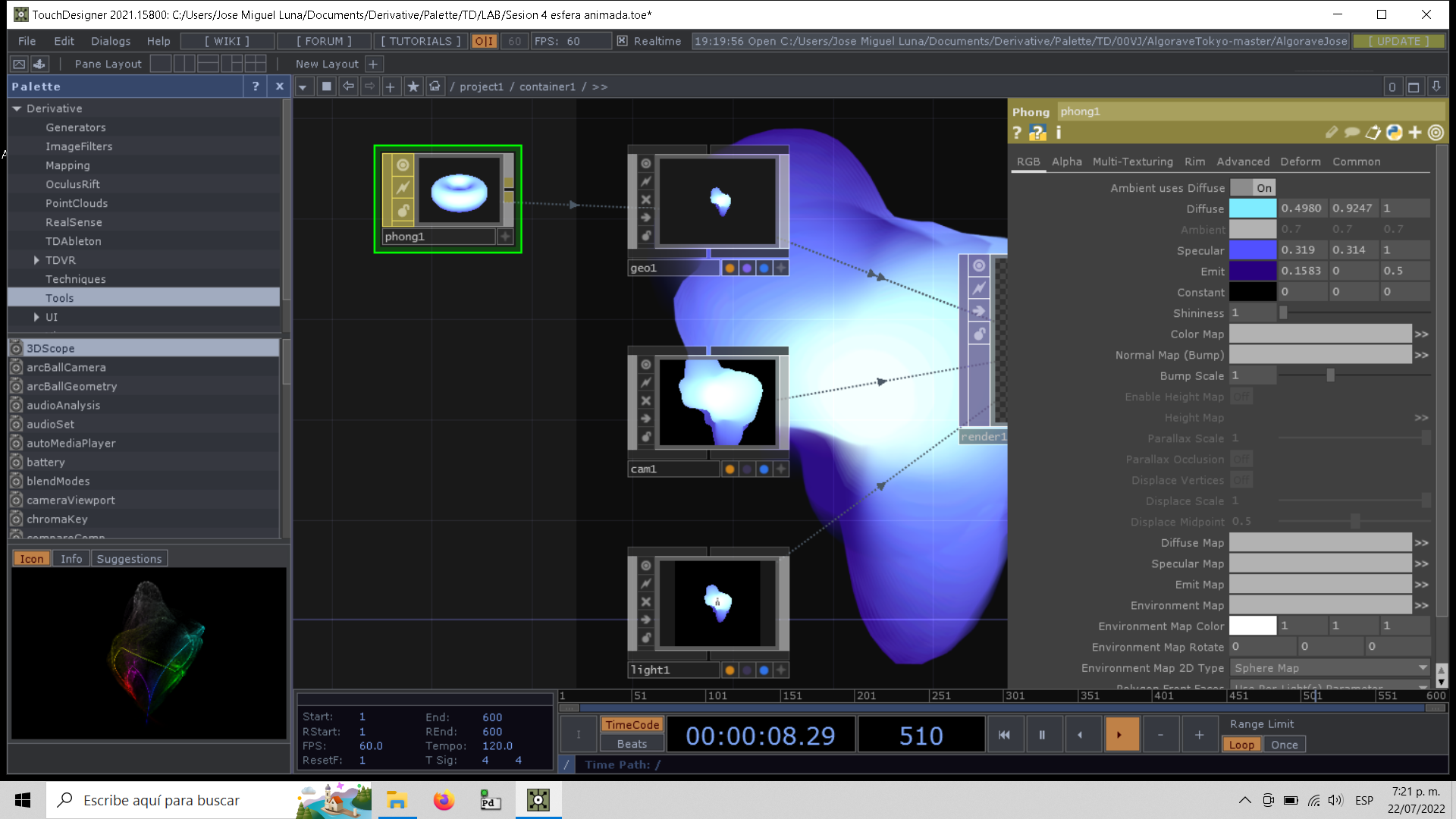Go back with the left arrow in path bar
This screenshot has width=1456, height=819.
coord(348,86)
